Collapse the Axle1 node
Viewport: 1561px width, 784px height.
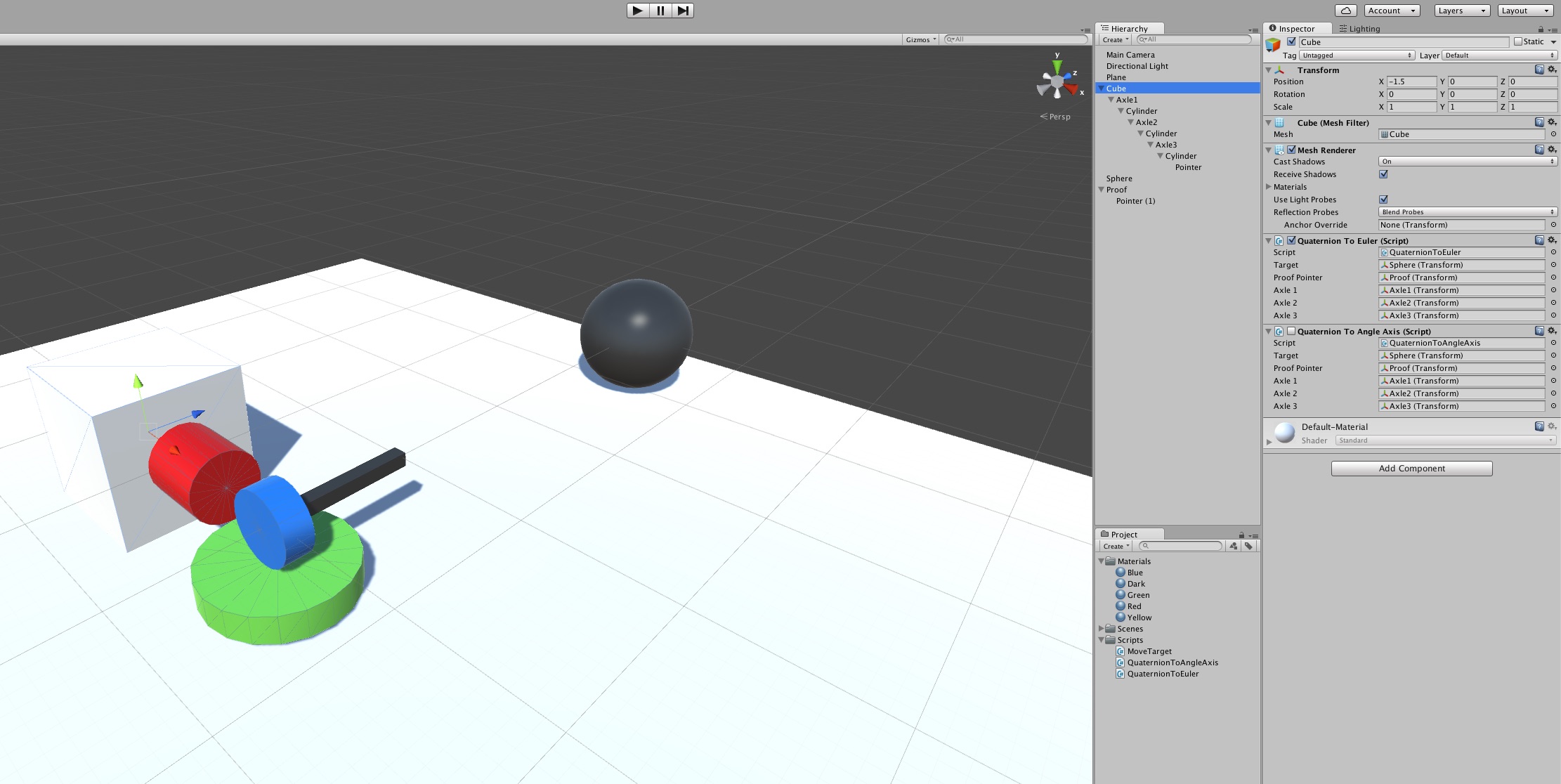[x=1111, y=100]
